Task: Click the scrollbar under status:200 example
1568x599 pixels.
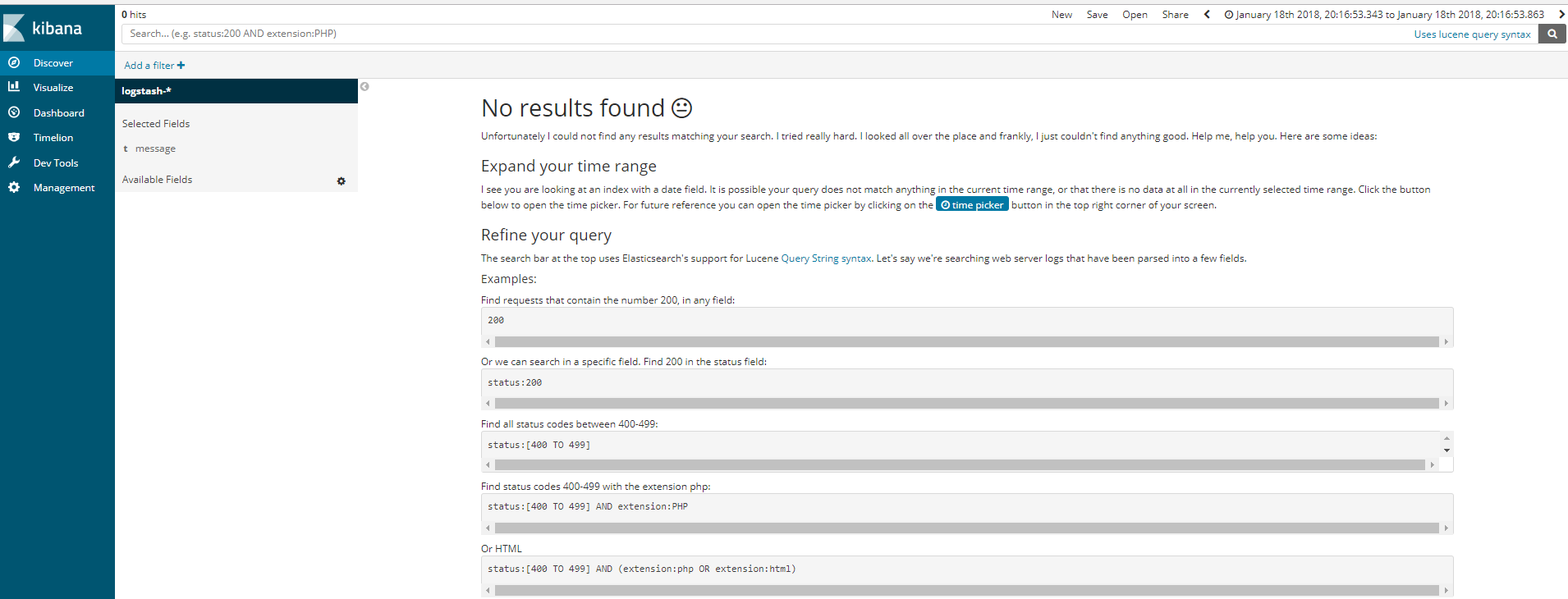Action: (966, 403)
